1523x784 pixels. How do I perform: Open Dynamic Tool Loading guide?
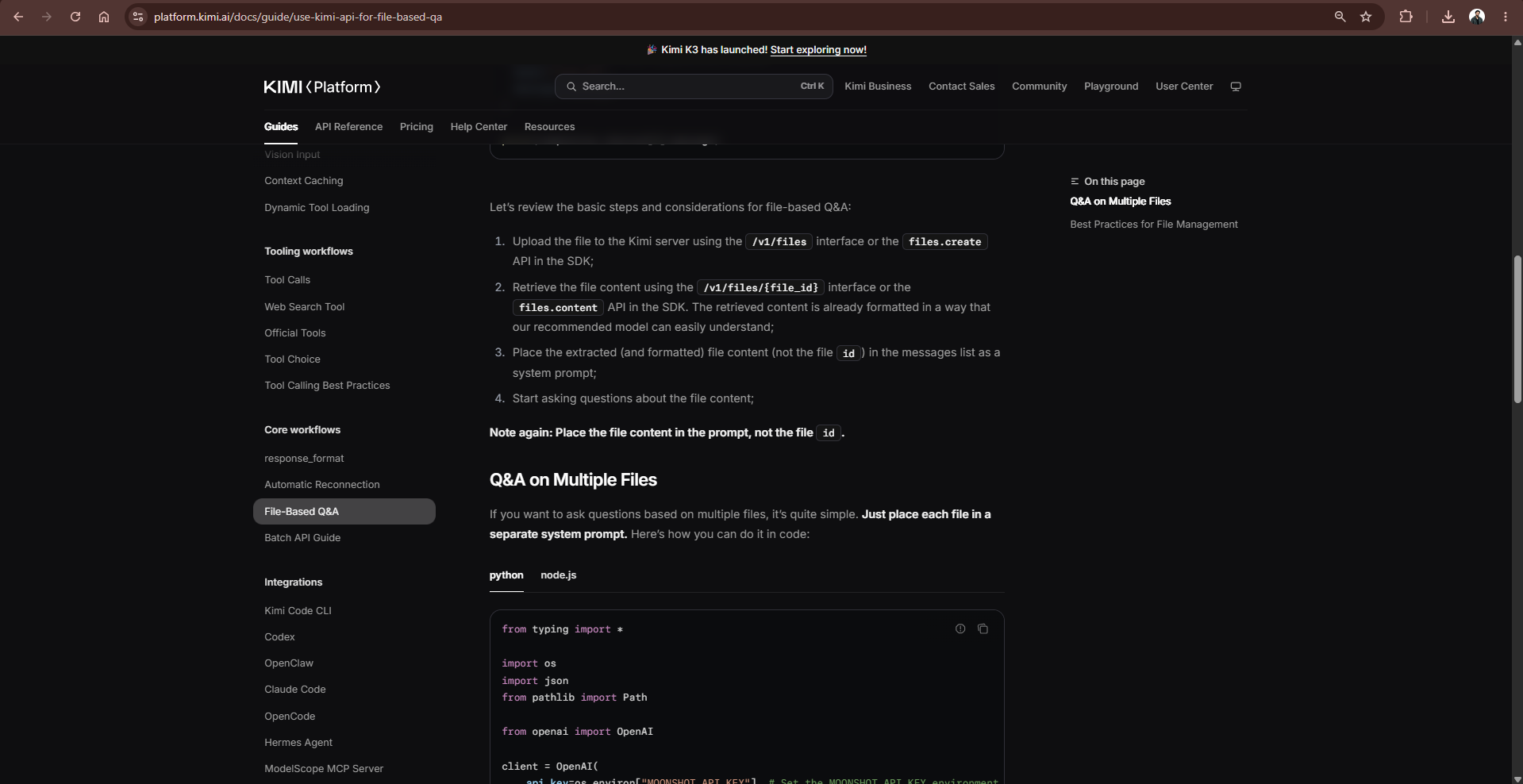pyautogui.click(x=317, y=208)
